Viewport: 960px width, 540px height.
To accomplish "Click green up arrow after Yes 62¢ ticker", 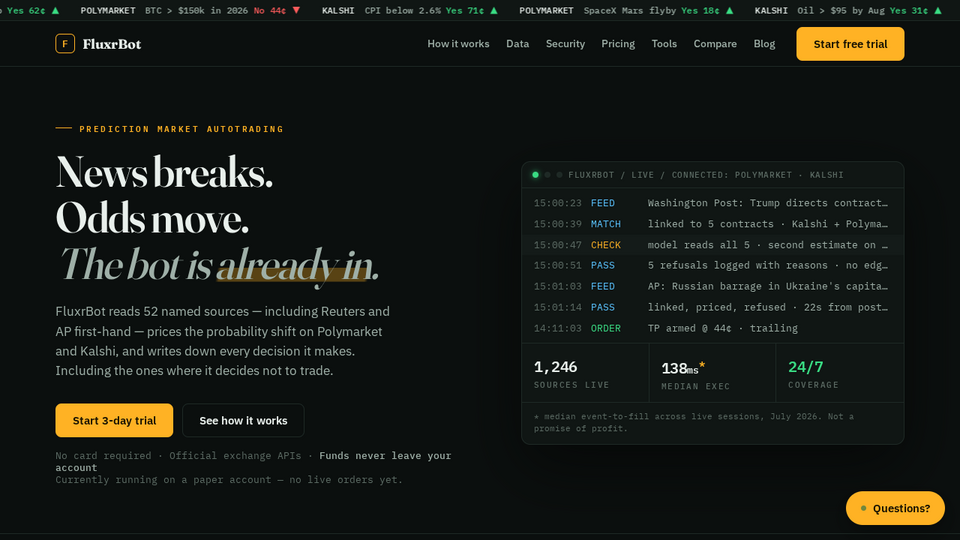I will [55, 10].
